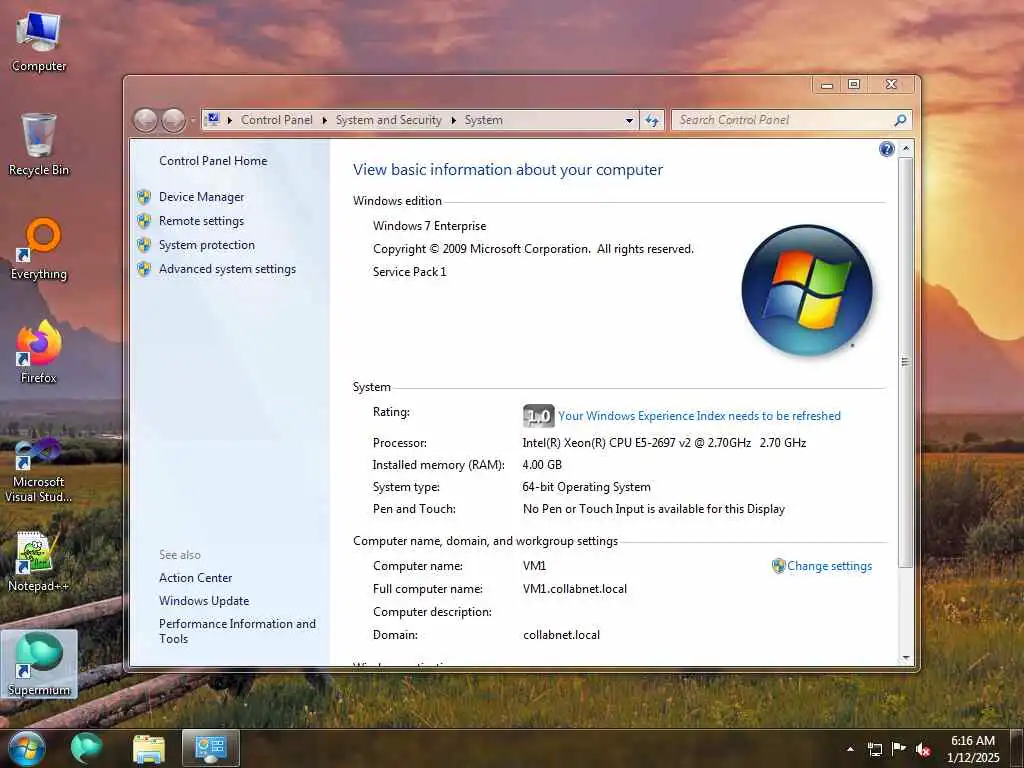1024x768 pixels.
Task: Open Control Panel Home
Action: click(x=213, y=161)
